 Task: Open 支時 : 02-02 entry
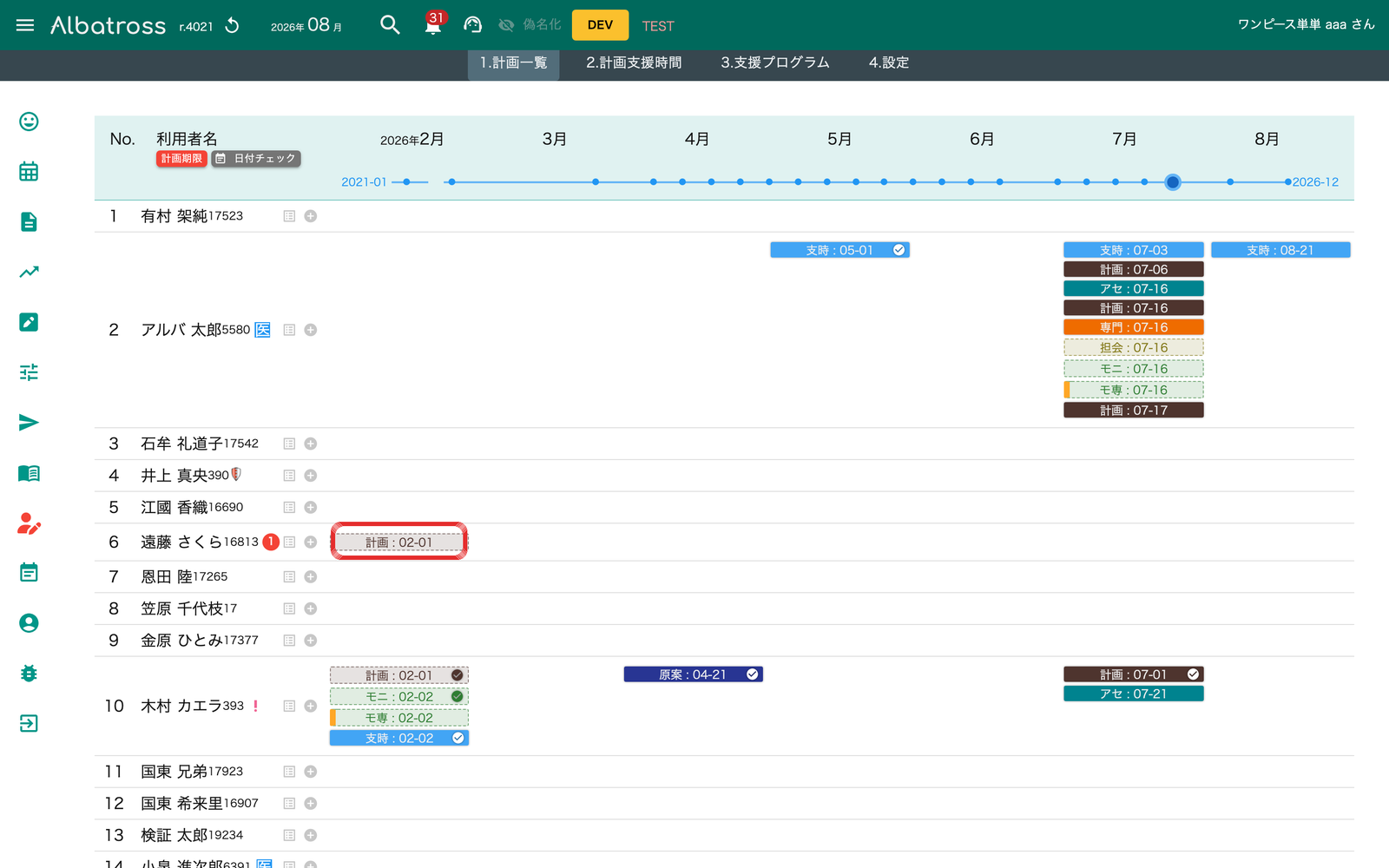point(399,738)
